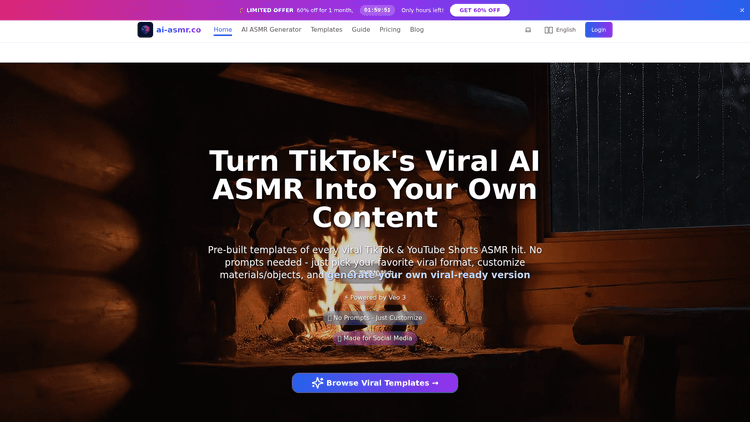
Task: Open the Templates menu item
Action: (326, 30)
